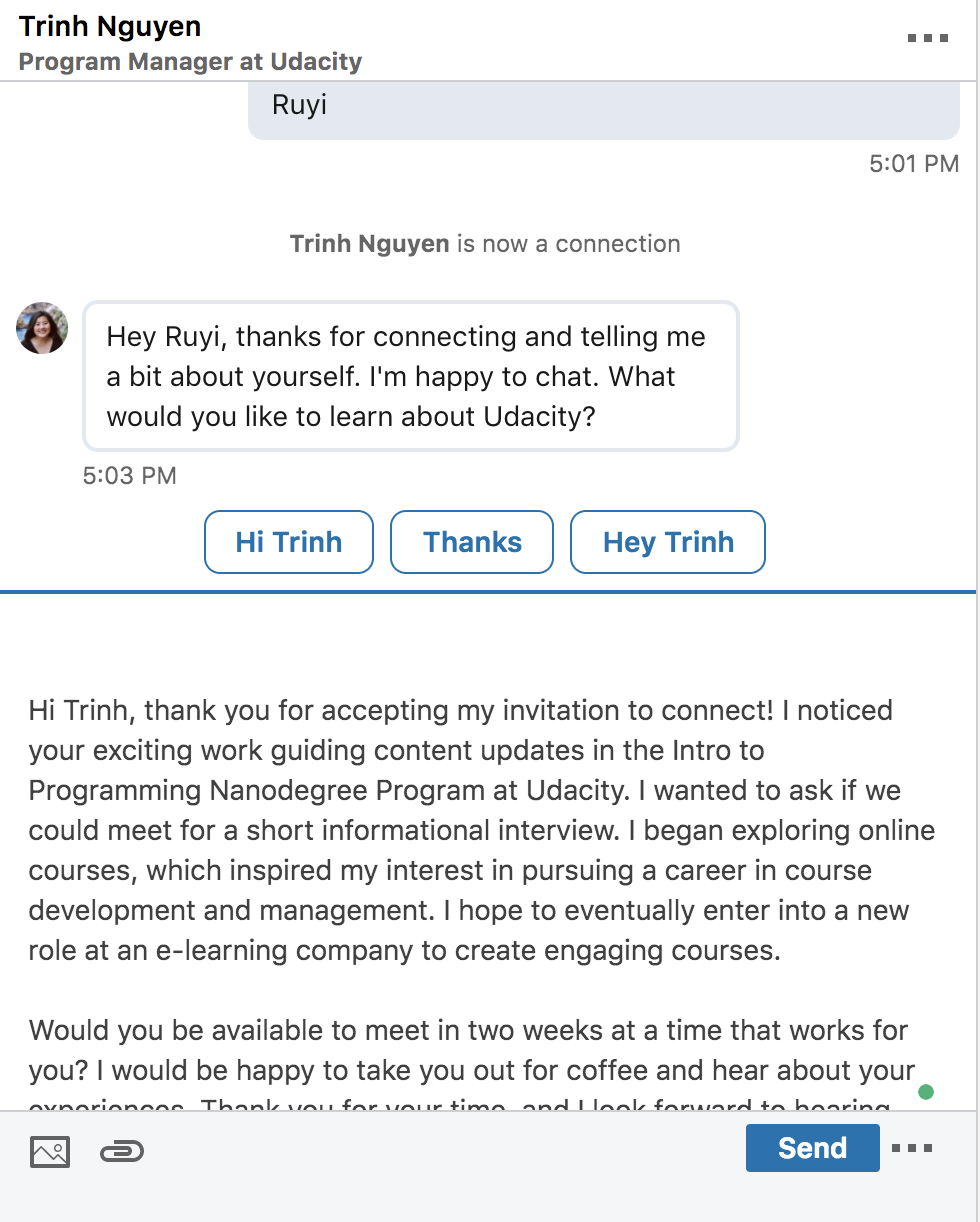Click the 5:01 PM timestamp
Image resolution: width=980 pixels, height=1222 pixels.
pos(914,164)
